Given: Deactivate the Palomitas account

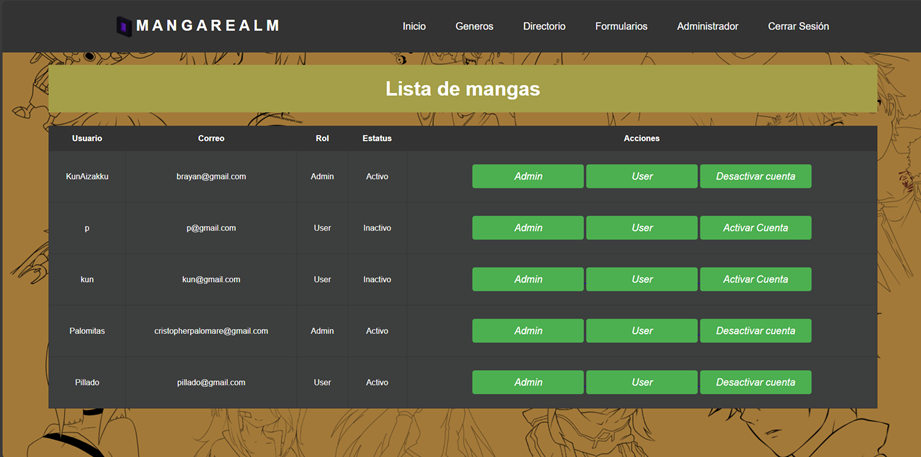Looking at the screenshot, I should point(755,331).
